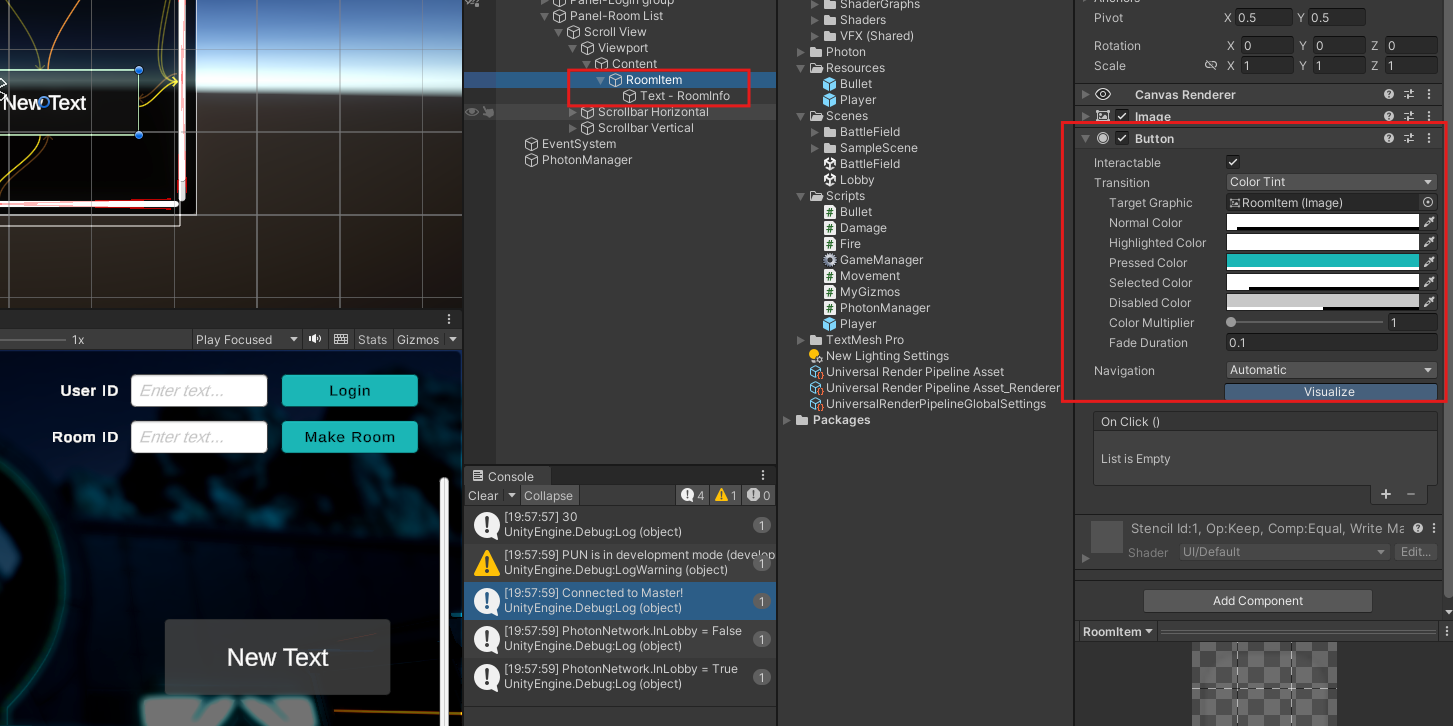Click the Color Multiplier slider handle
The height and width of the screenshot is (726, 1453).
1231,322
